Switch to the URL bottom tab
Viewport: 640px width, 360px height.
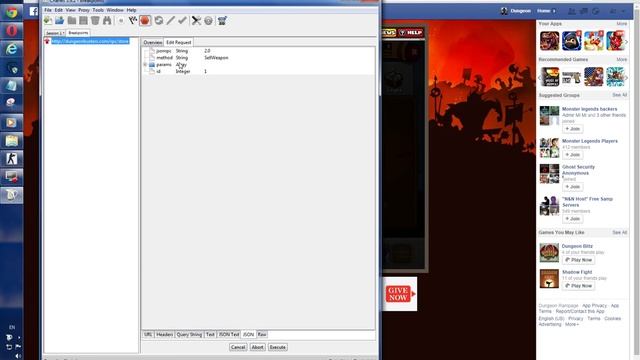(148, 334)
